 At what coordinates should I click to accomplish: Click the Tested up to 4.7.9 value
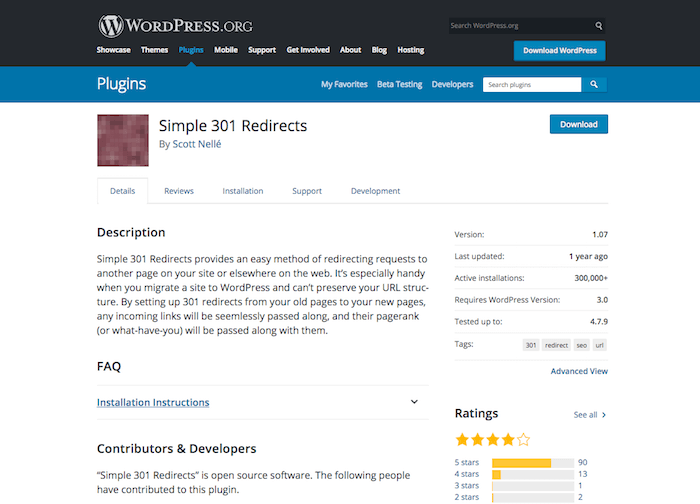point(599,321)
